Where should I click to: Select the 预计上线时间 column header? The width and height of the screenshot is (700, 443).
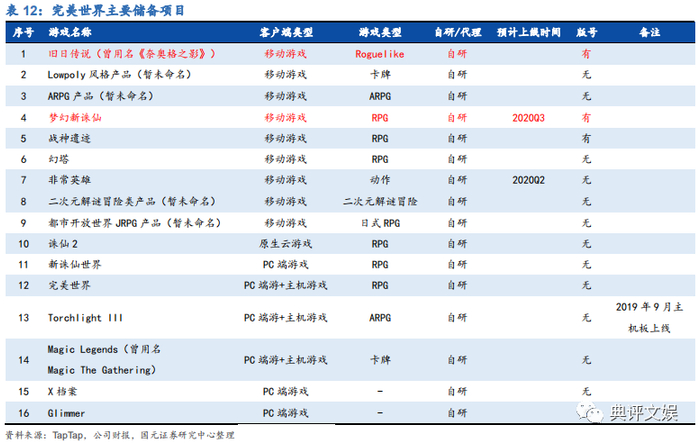529,32
